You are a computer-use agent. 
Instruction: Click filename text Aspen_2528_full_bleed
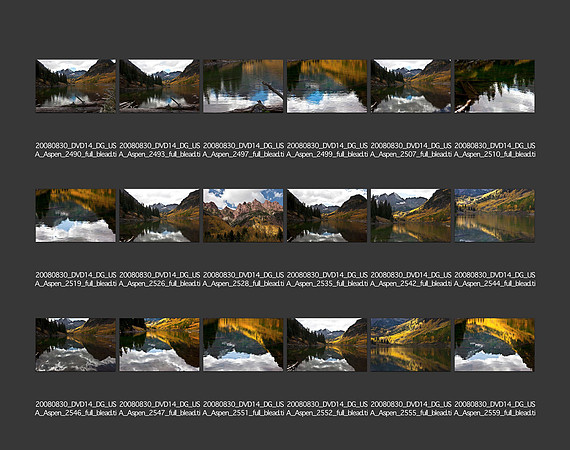point(243,279)
